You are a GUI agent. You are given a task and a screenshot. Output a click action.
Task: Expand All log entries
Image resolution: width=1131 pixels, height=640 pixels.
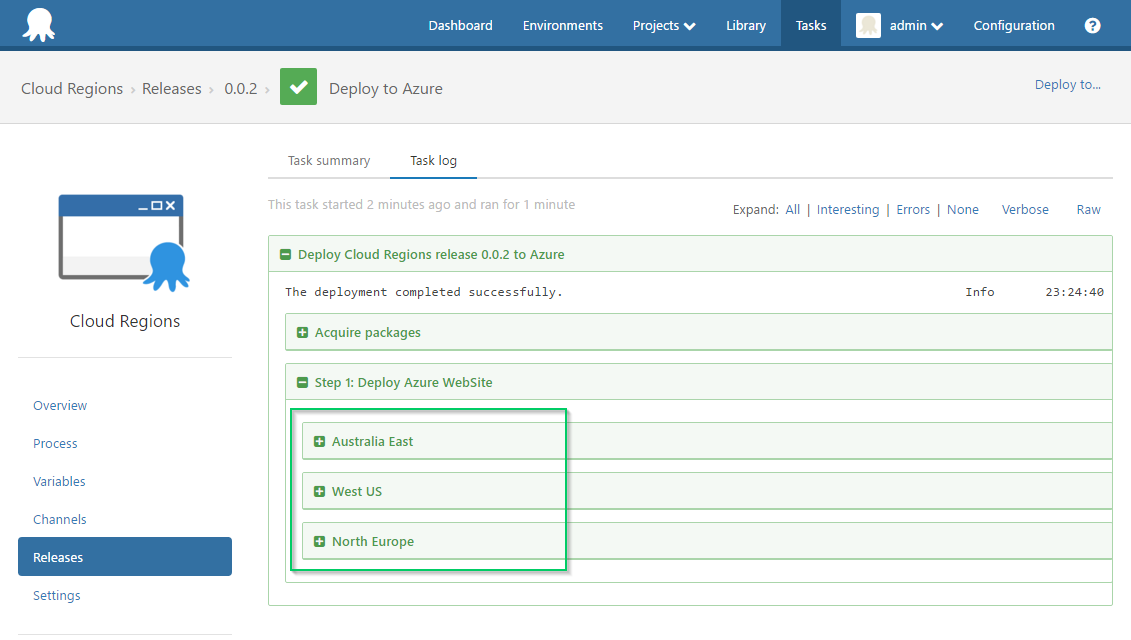click(x=792, y=209)
